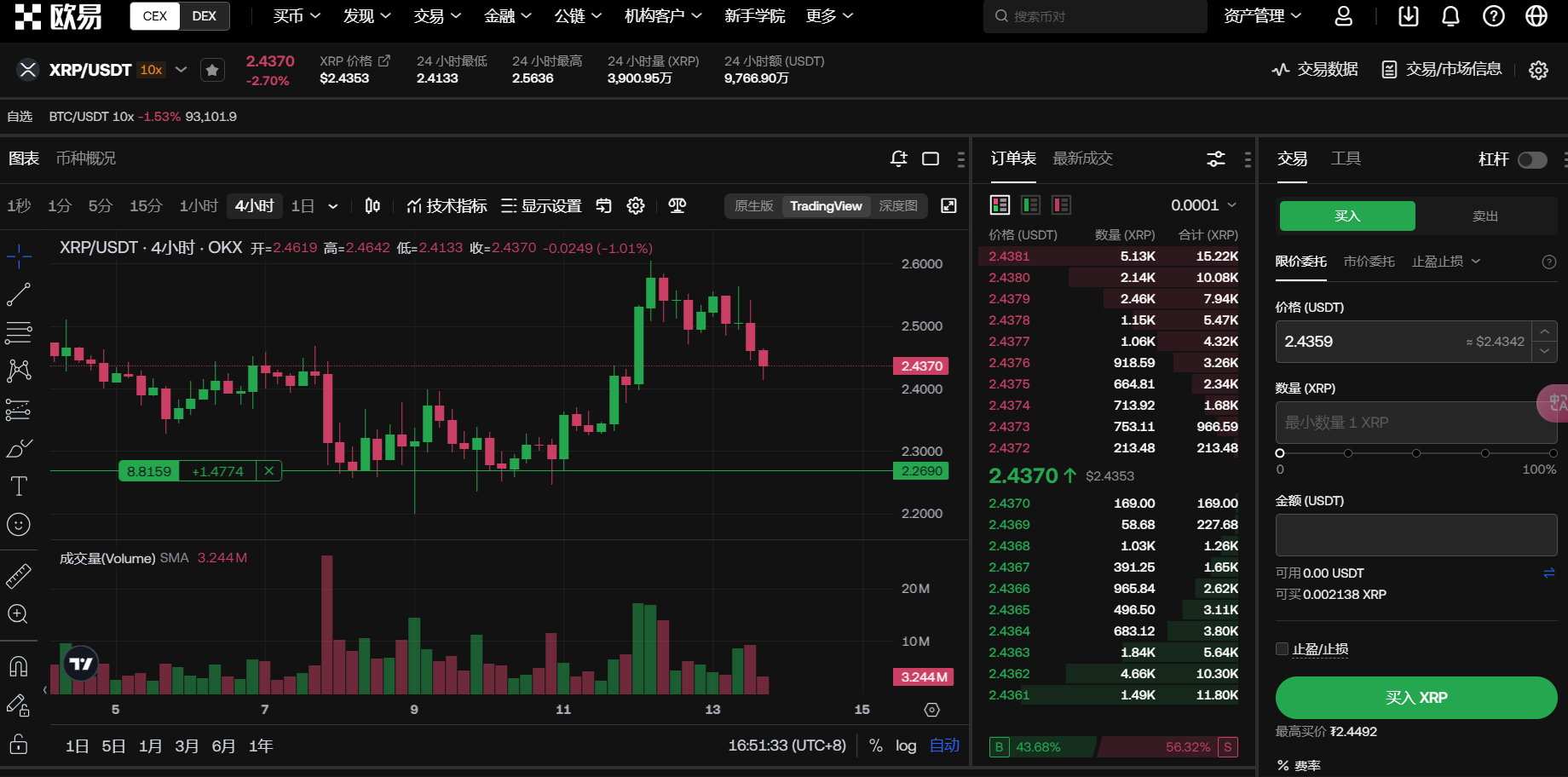
Task: Switch to 最新成交 tab
Action: 1082,158
